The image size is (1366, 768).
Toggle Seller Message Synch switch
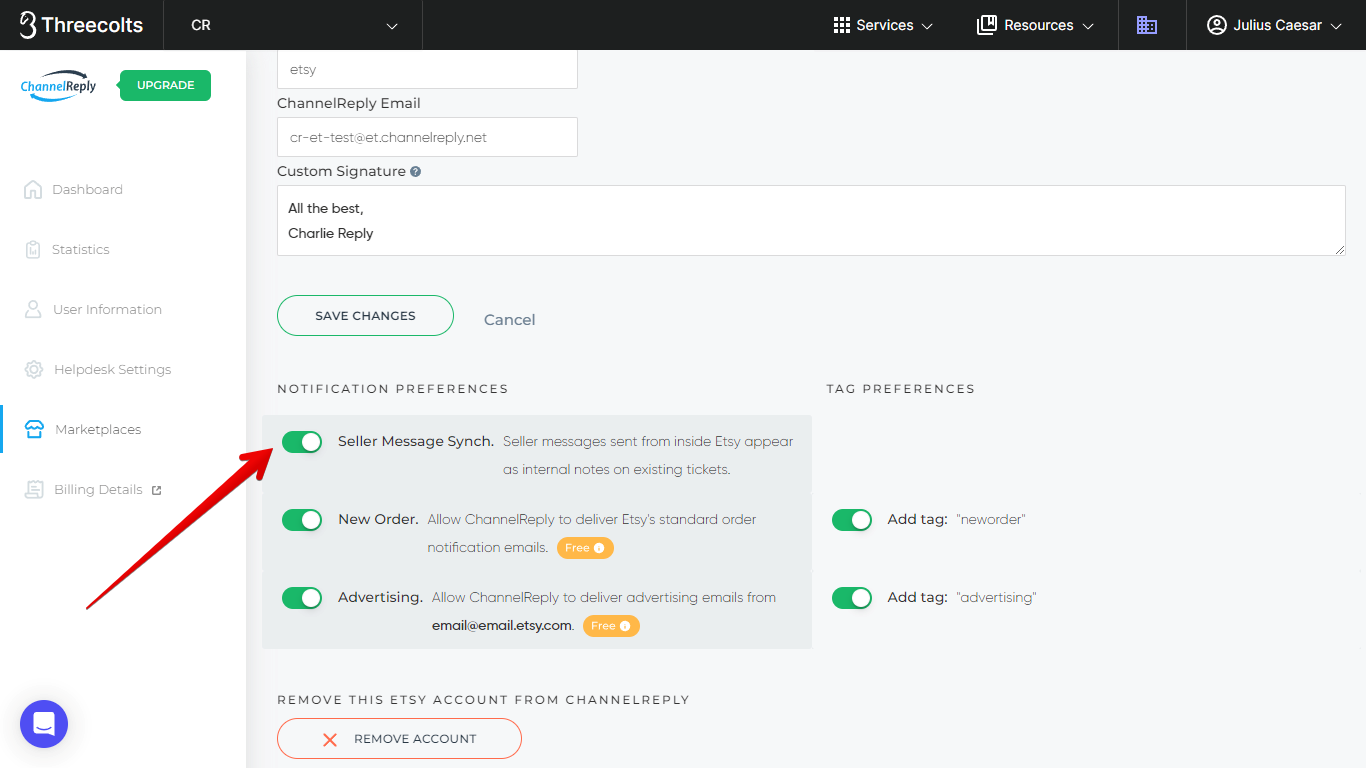click(x=302, y=442)
